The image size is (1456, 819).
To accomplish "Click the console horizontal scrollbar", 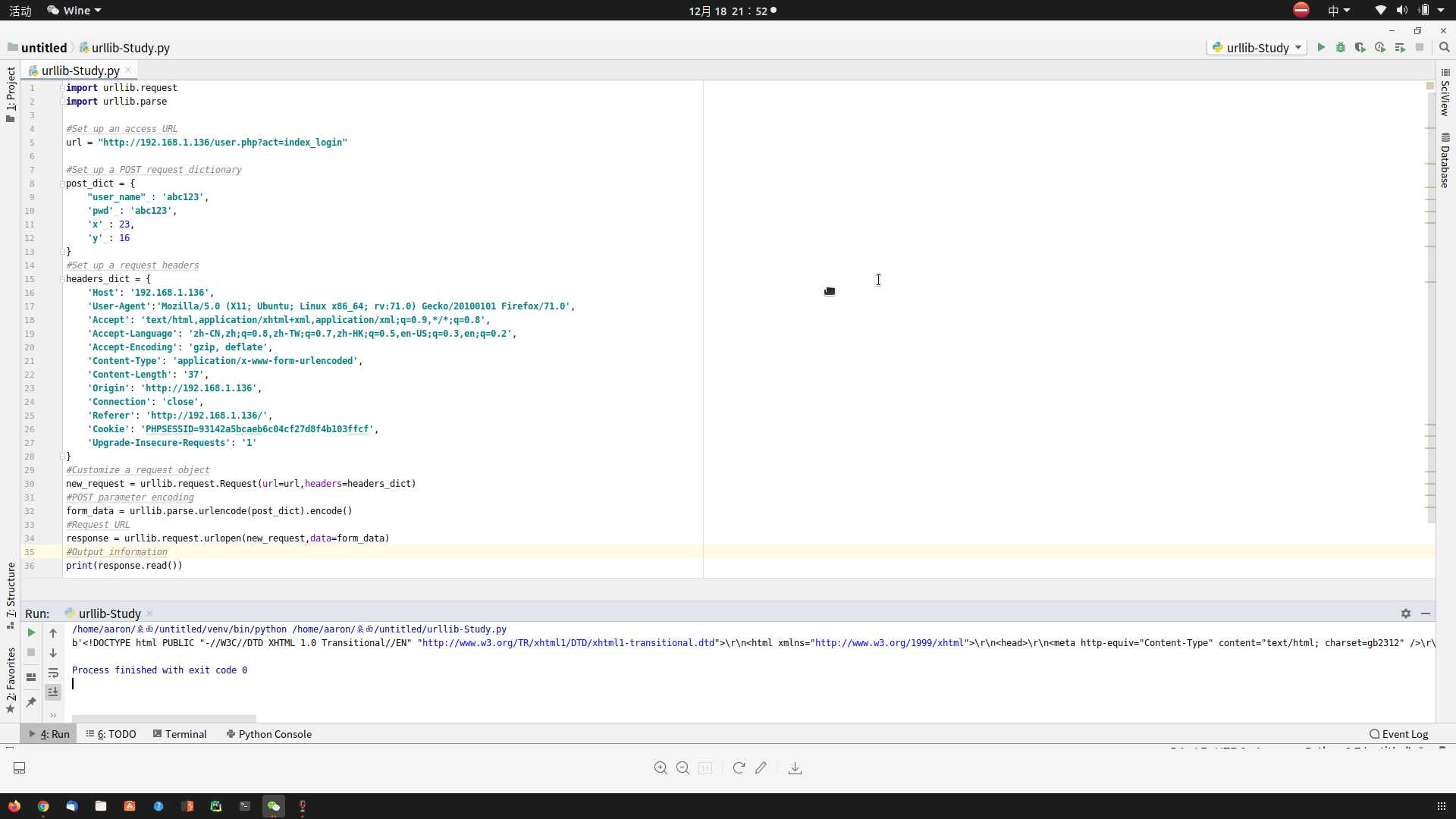I will 164,719.
